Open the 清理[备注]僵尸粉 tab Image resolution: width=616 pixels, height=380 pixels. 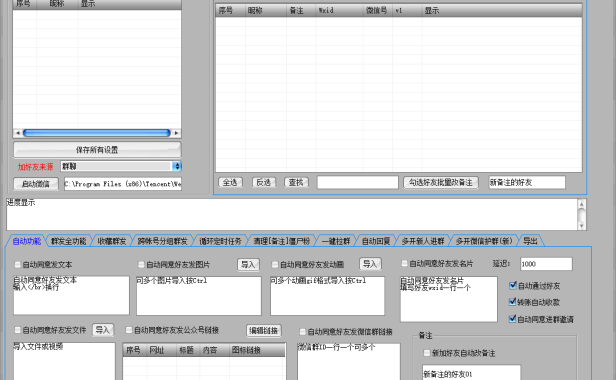[281, 241]
